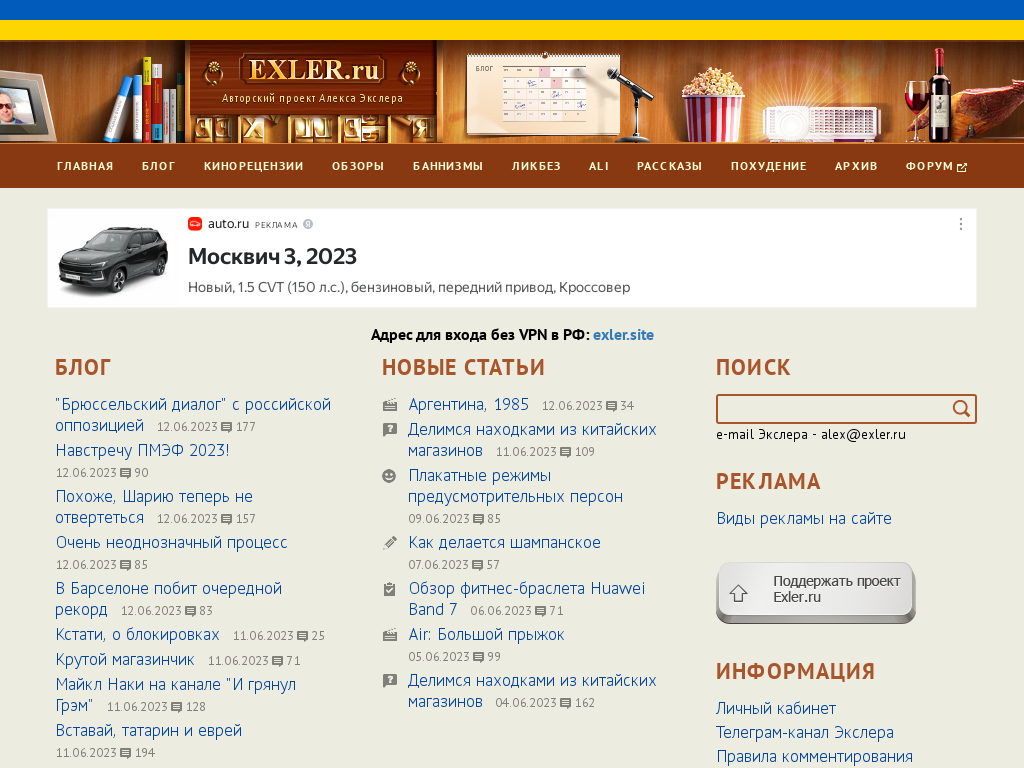Open Майкл Наки на канале post
Viewport: 1024px width, 768px height.
[x=176, y=695]
